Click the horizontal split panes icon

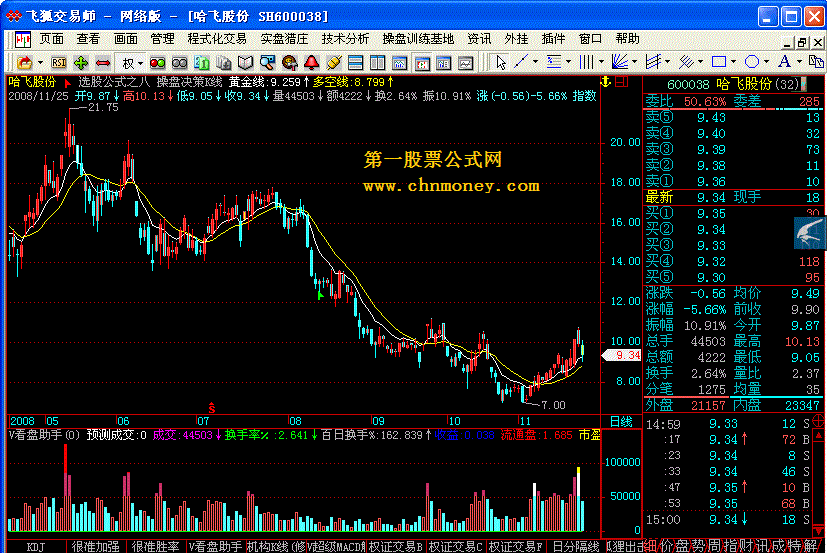tap(355, 63)
